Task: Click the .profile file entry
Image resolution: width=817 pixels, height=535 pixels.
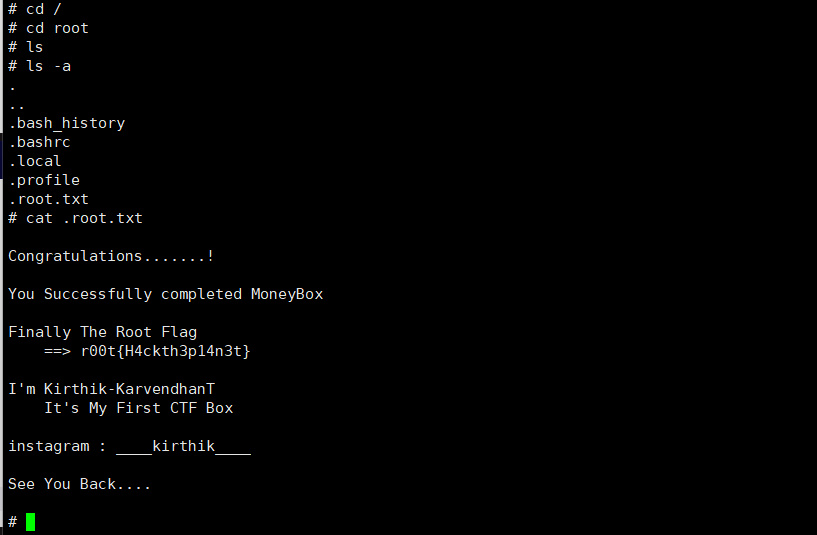Action: click(44, 180)
